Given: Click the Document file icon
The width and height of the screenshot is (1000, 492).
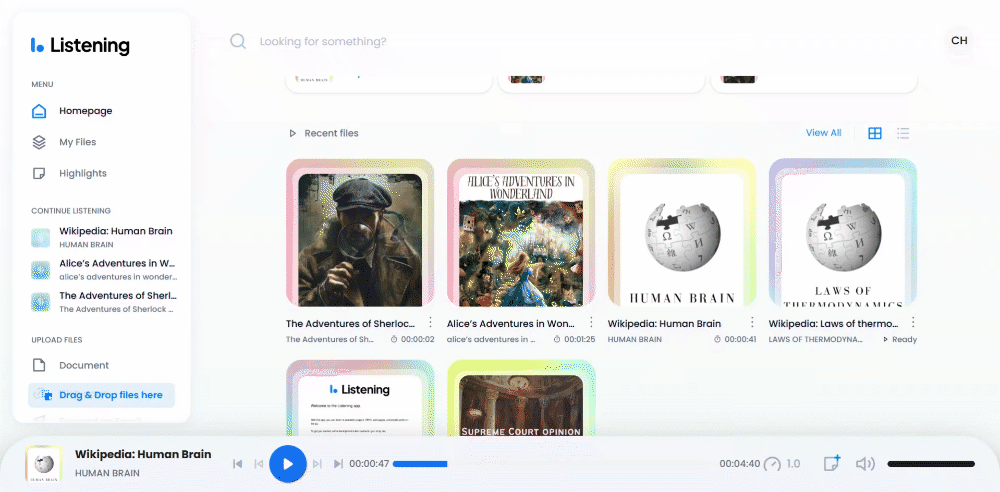Looking at the screenshot, I should tap(39, 366).
